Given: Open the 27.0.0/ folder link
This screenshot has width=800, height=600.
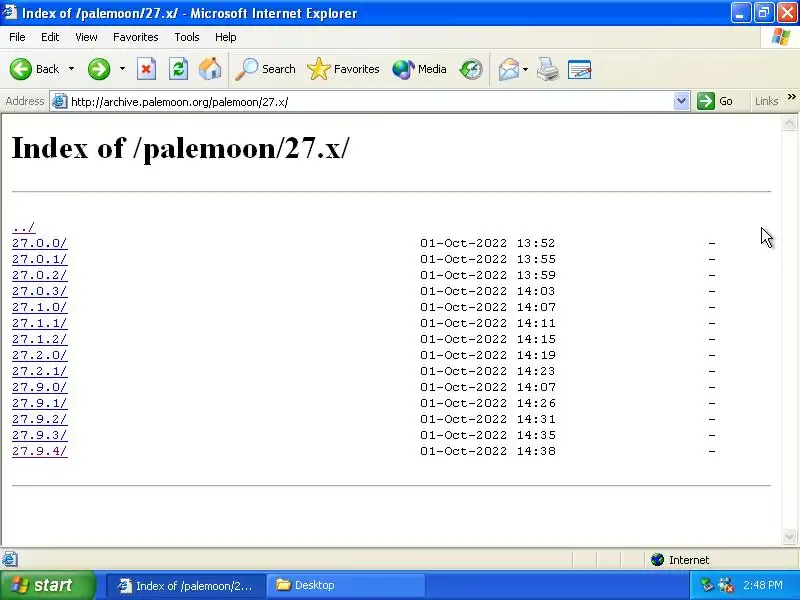Looking at the screenshot, I should click(x=40, y=243).
